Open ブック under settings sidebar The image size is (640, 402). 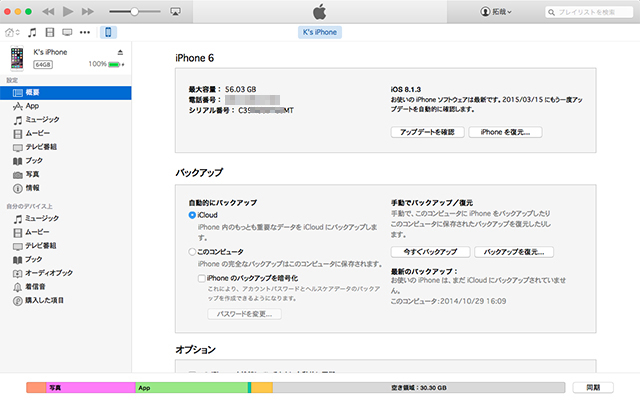coord(66,161)
